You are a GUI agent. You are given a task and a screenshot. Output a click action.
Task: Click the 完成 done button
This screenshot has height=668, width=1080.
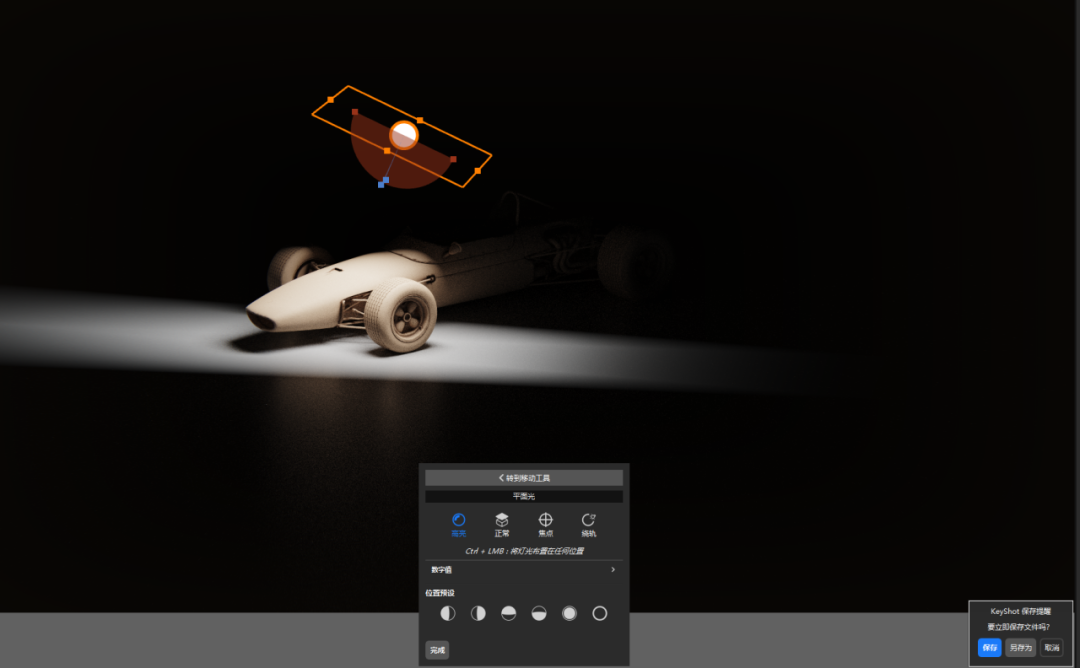pyautogui.click(x=437, y=650)
